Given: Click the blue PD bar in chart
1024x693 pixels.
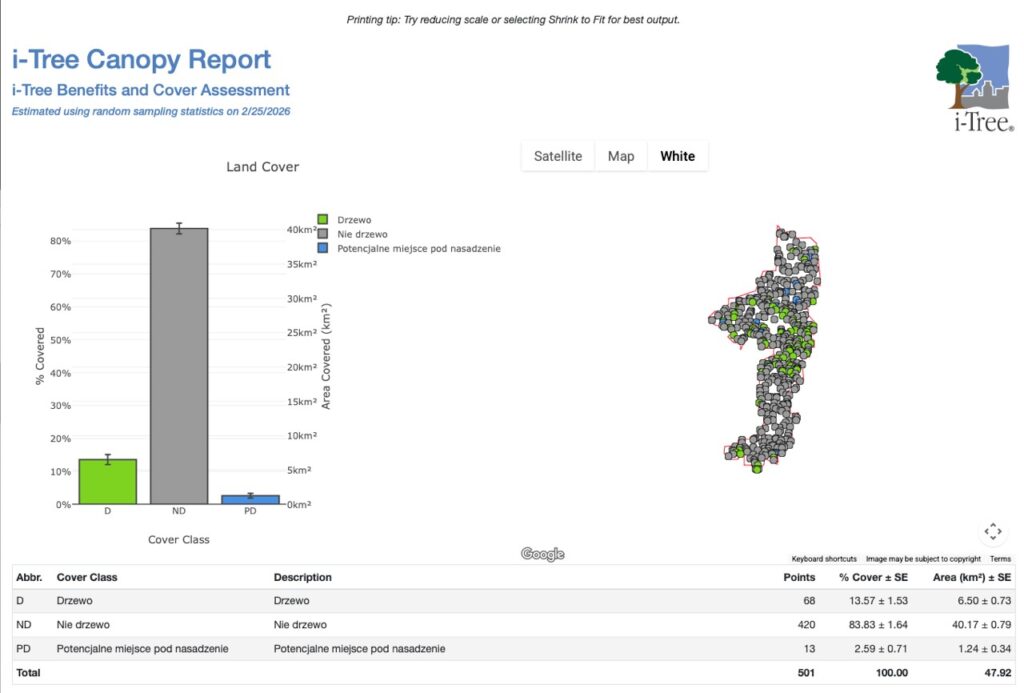Looking at the screenshot, I should (250, 499).
